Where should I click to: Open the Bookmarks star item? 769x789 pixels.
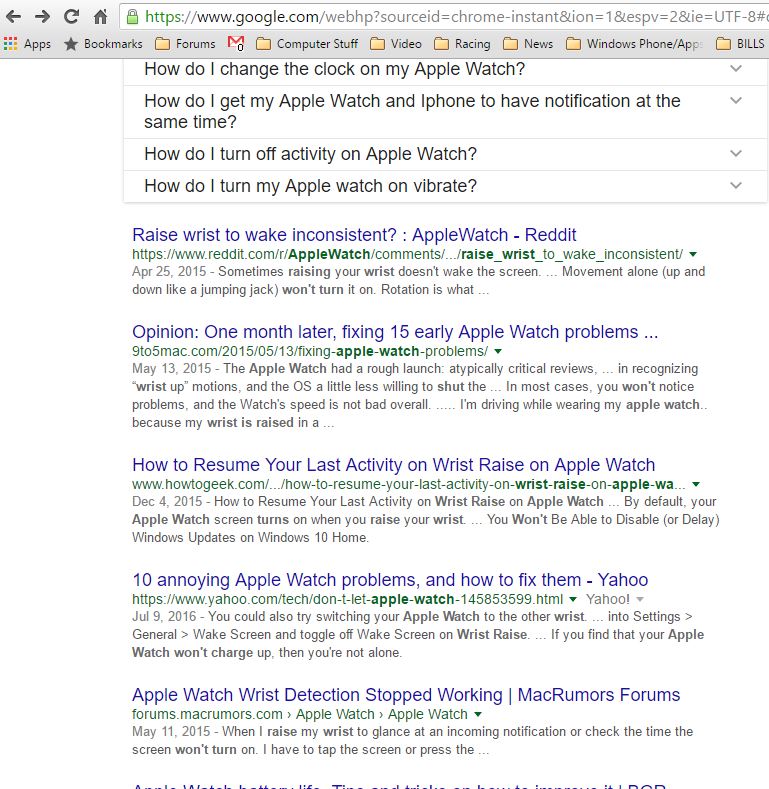click(x=104, y=44)
